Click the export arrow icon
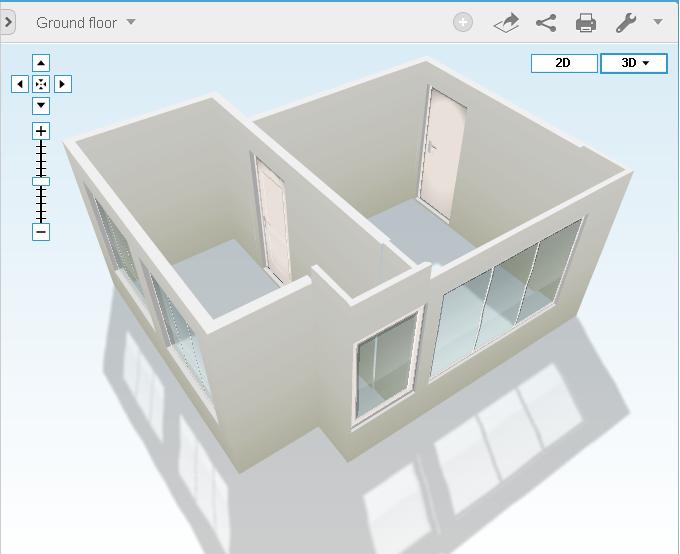This screenshot has width=680, height=554. pos(507,22)
